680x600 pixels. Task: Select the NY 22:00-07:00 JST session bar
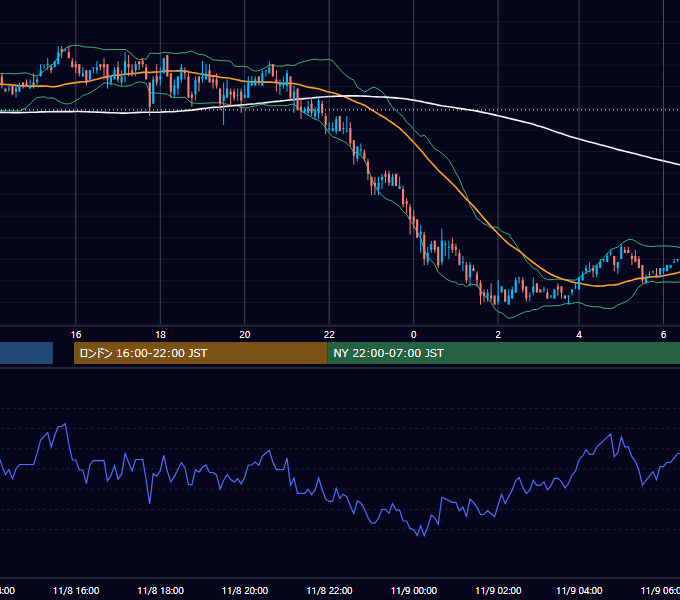point(503,353)
